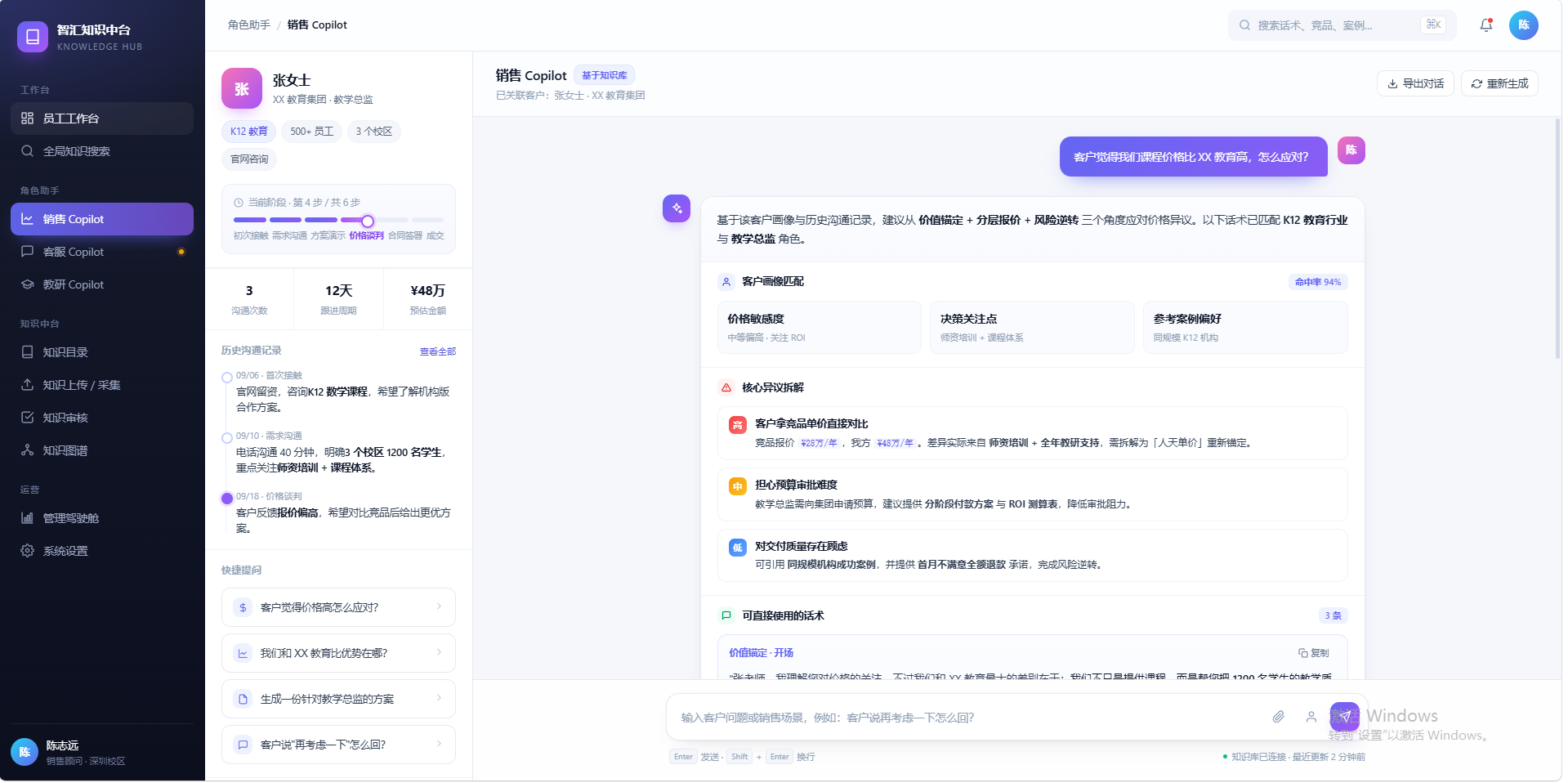Open 知识上传 / 采集

[x=102, y=385]
